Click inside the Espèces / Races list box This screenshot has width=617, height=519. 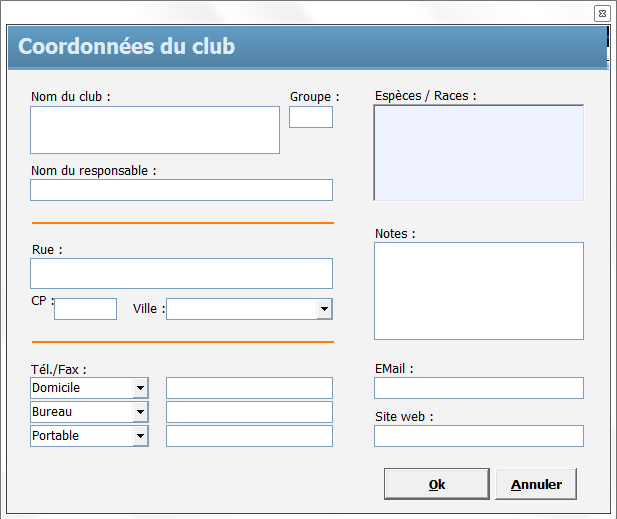point(478,153)
